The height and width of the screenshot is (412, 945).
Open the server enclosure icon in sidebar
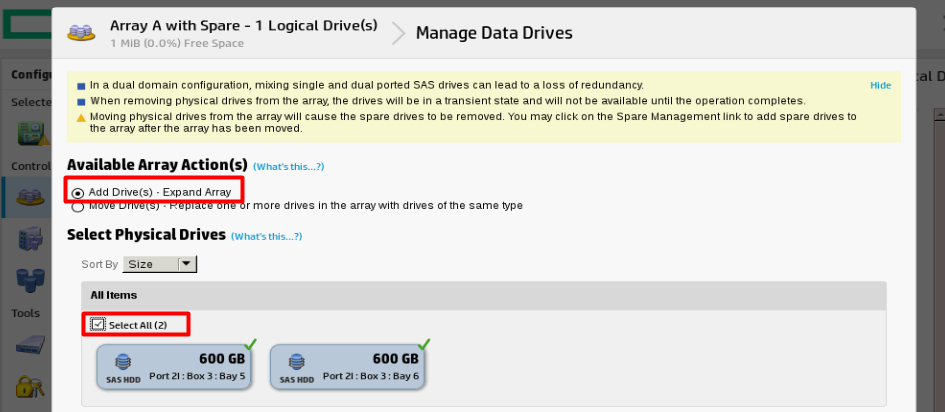coord(30,239)
